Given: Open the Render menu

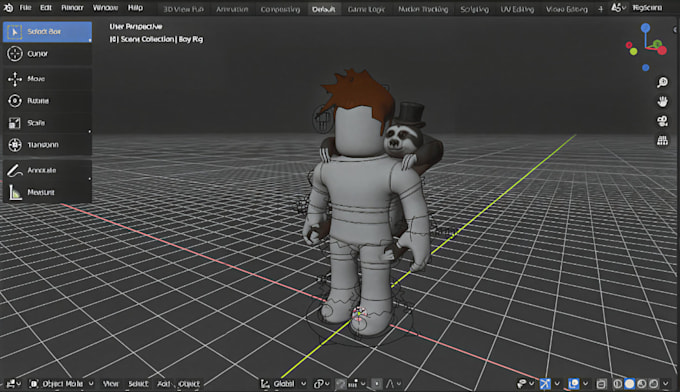Looking at the screenshot, I should [72, 8].
